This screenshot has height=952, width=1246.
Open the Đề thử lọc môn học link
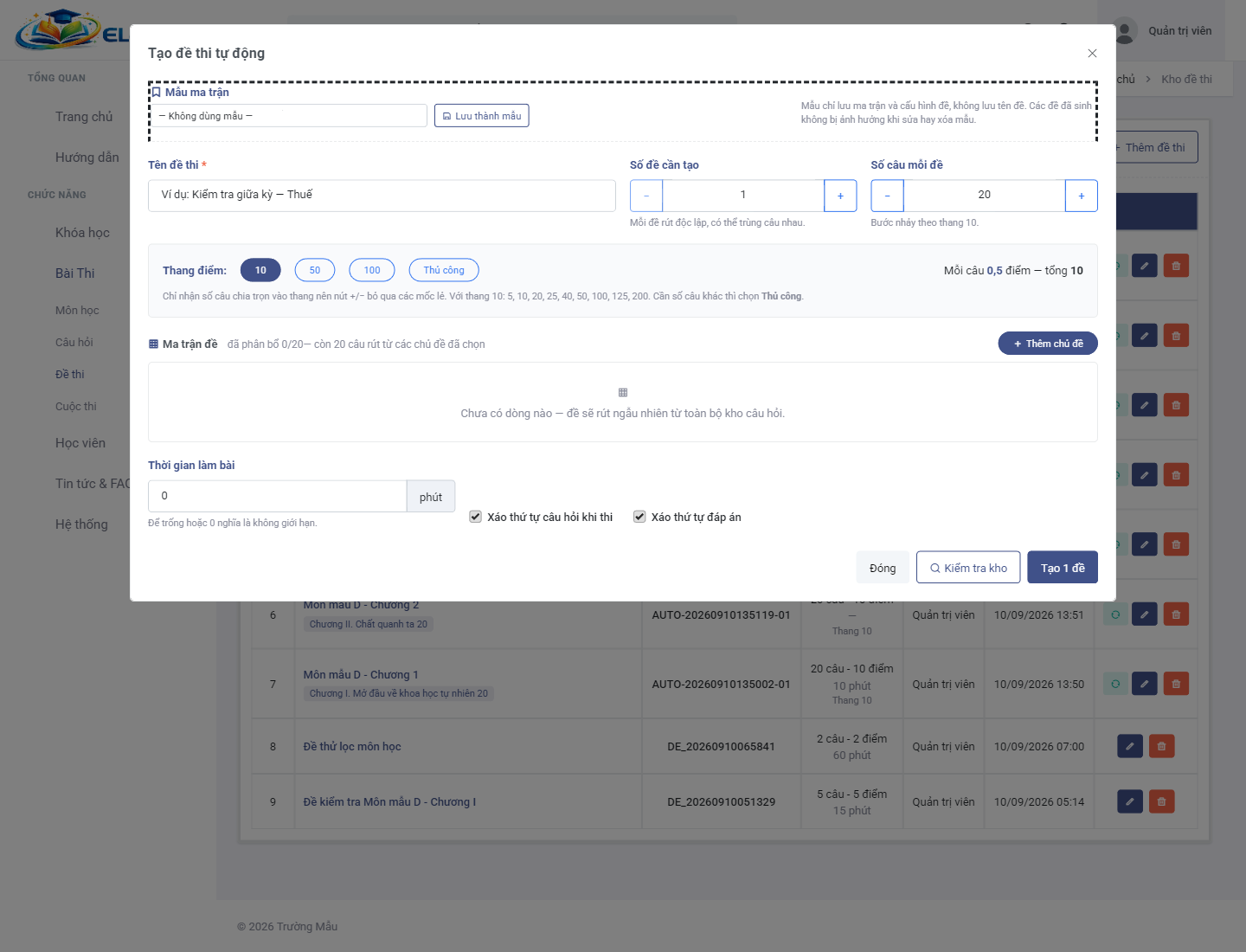point(352,746)
